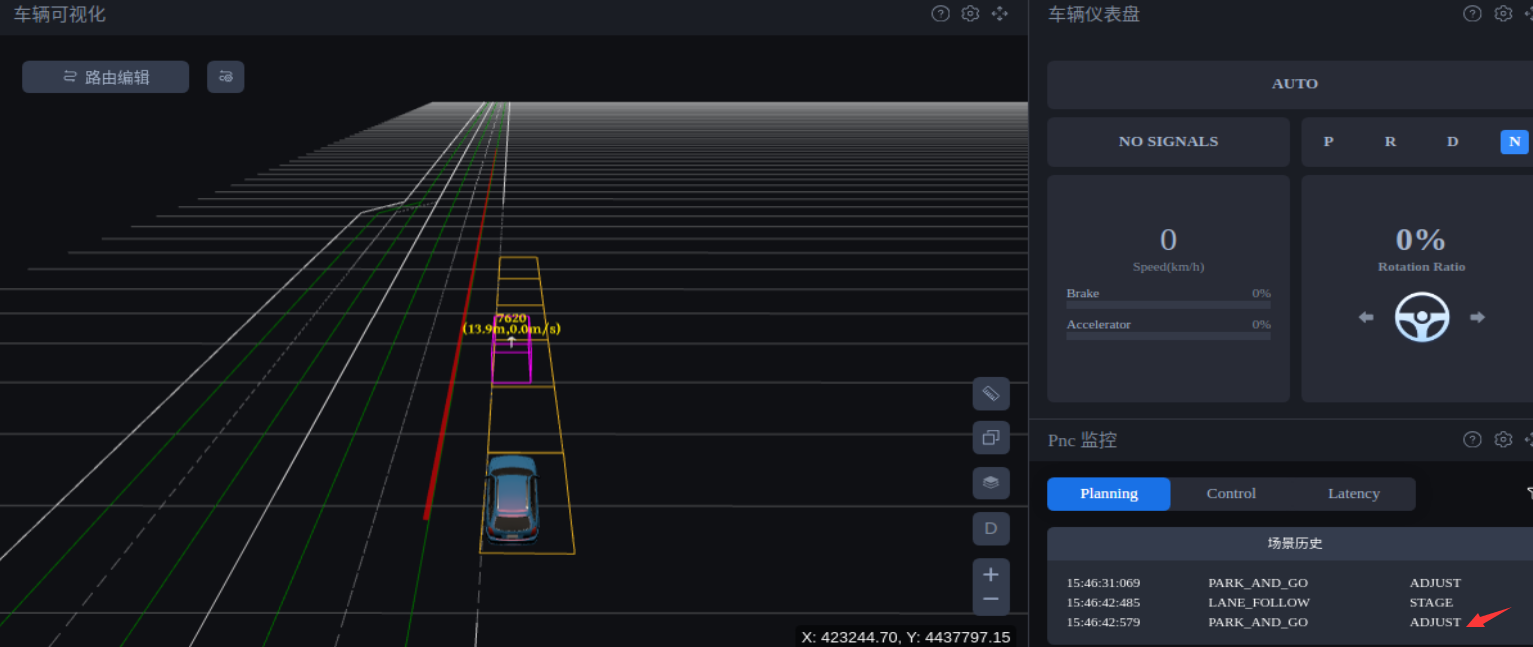Open settings gear of 车辆可视化 panel
1533x647 pixels.
click(x=970, y=14)
